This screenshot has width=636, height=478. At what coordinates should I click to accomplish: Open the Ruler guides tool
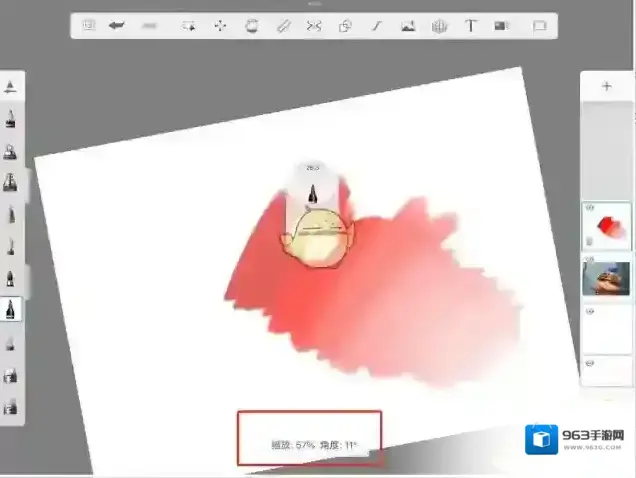click(x=283, y=26)
